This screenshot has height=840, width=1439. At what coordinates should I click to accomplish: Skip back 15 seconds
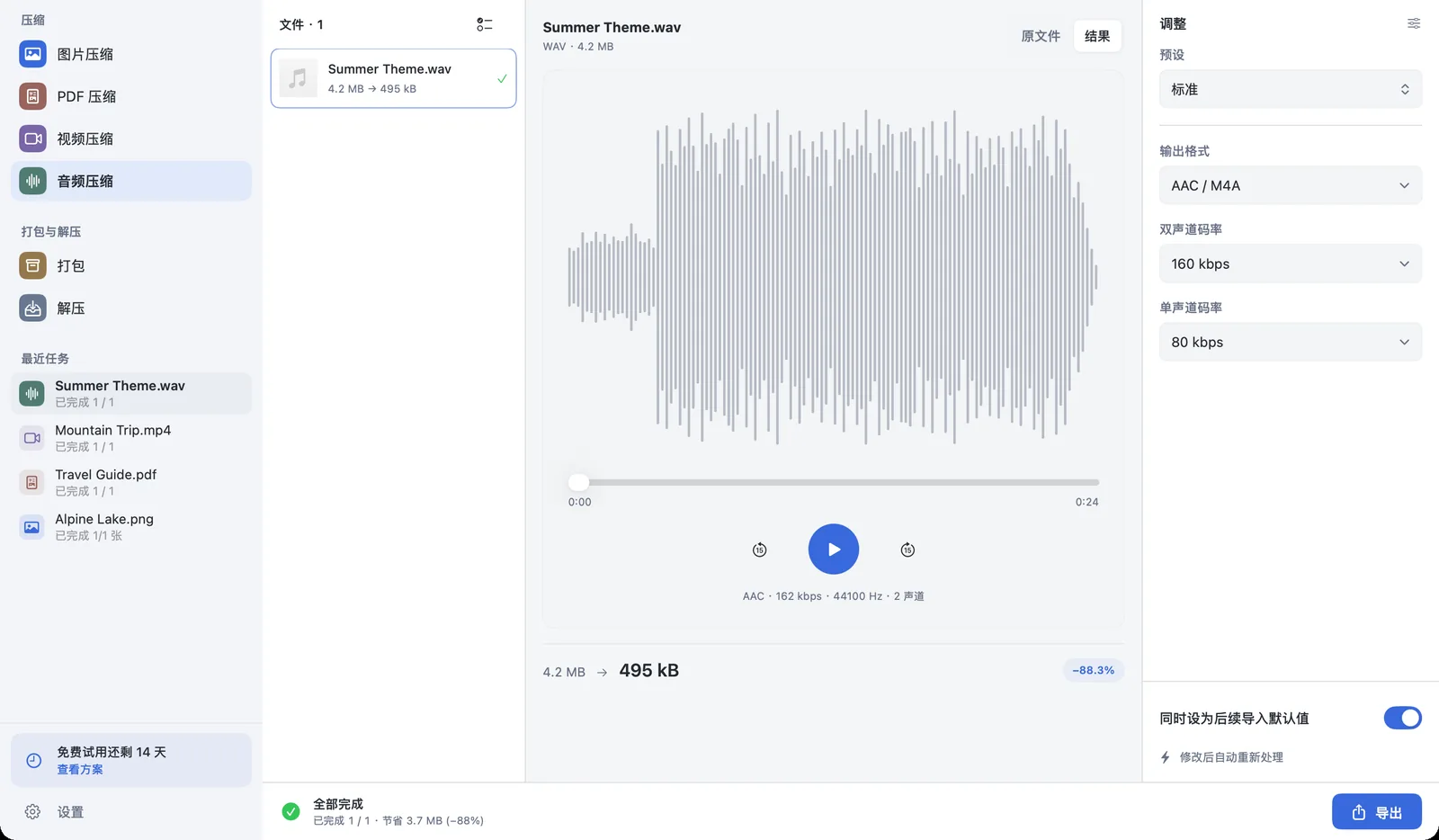pyautogui.click(x=760, y=550)
